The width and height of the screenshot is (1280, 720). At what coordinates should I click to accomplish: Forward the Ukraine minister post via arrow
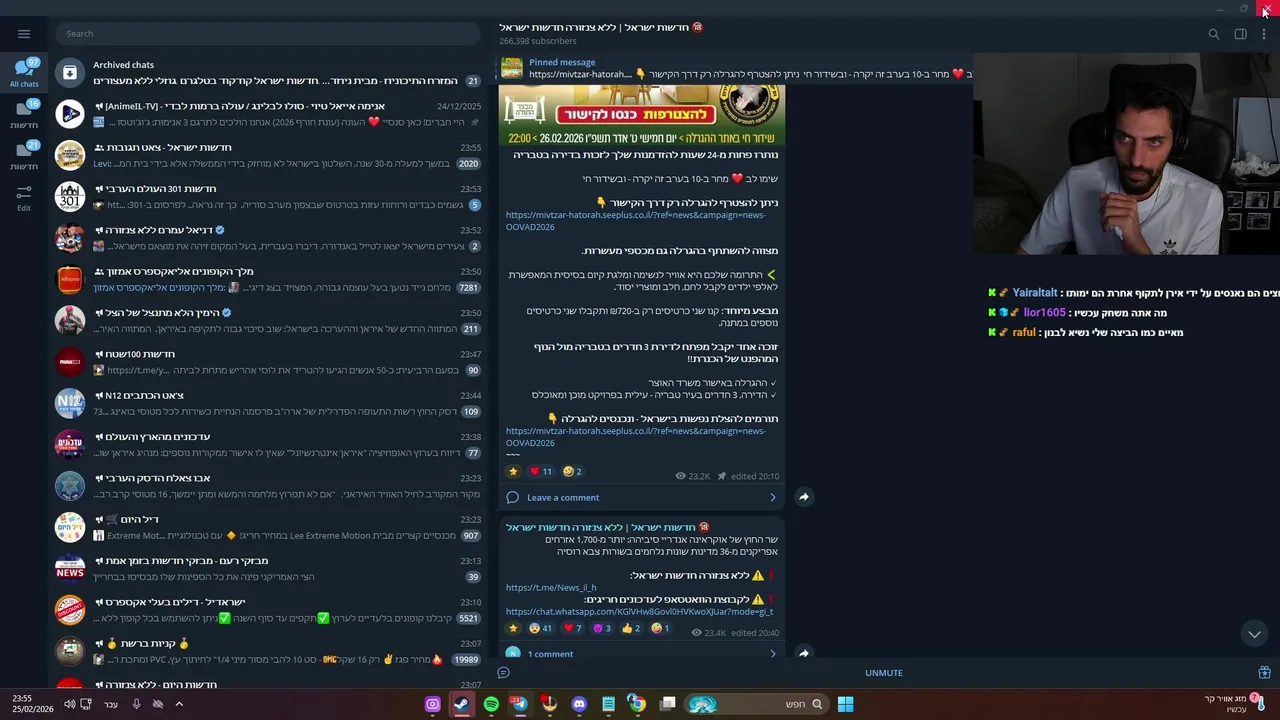click(803, 653)
